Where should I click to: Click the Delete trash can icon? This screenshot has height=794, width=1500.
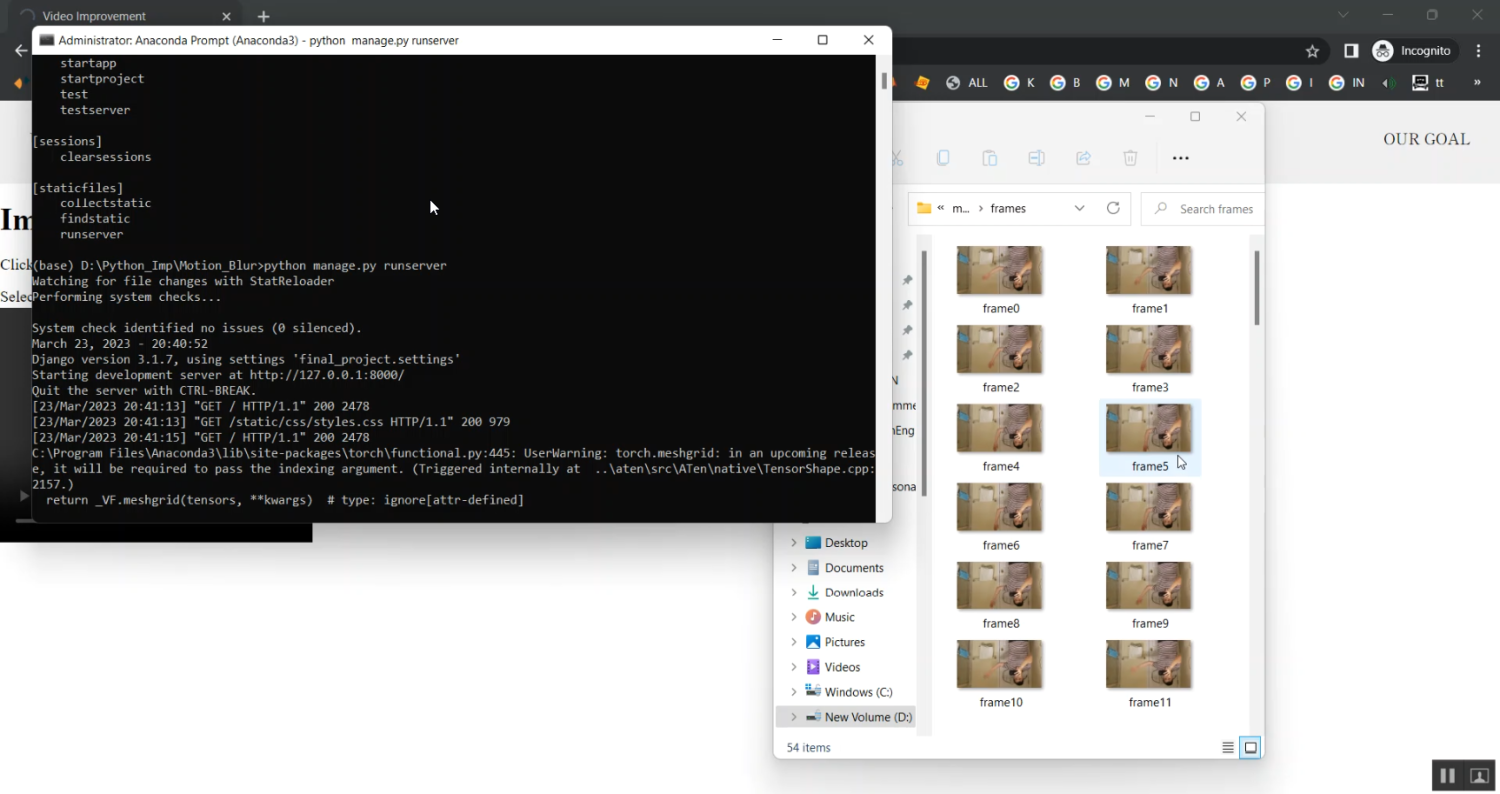coord(1130,158)
